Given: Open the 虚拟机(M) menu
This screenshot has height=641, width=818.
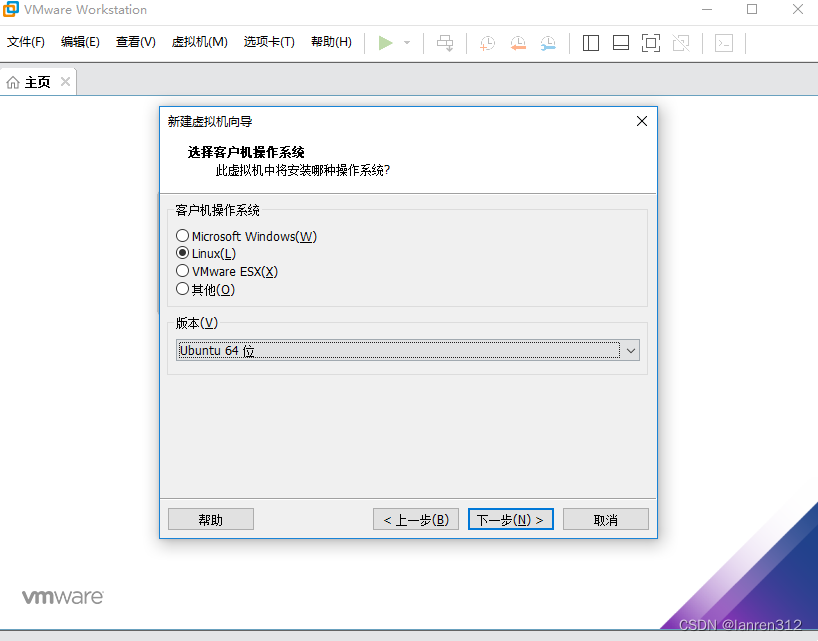Looking at the screenshot, I should pyautogui.click(x=199, y=42).
